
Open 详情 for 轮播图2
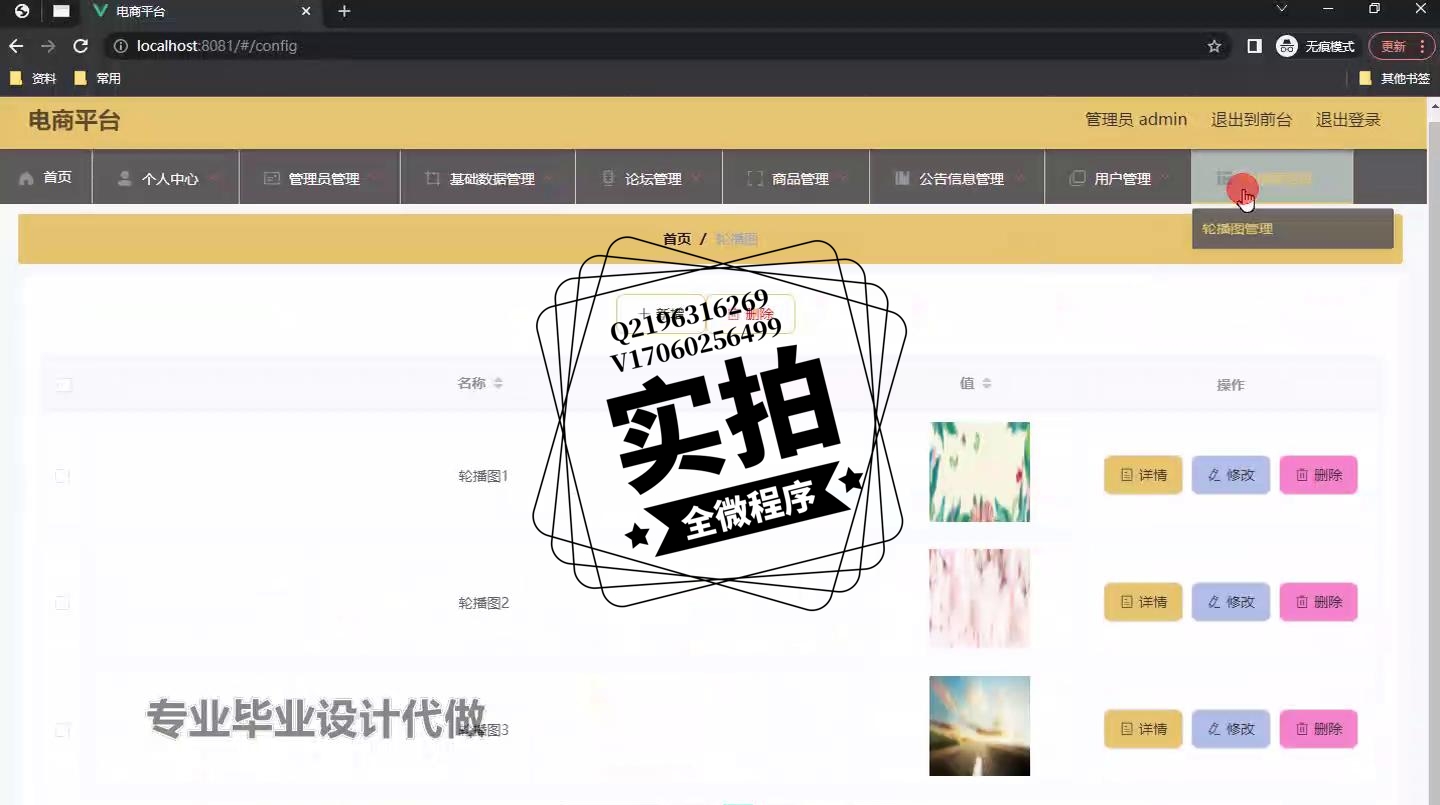pos(1143,602)
